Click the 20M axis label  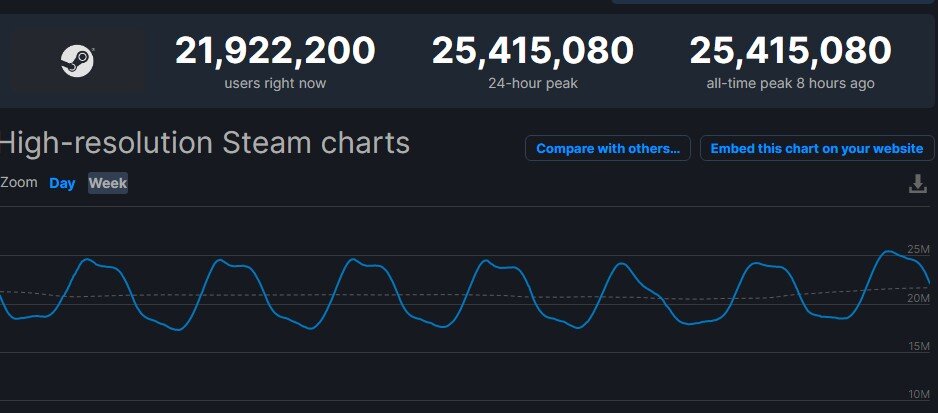click(919, 298)
